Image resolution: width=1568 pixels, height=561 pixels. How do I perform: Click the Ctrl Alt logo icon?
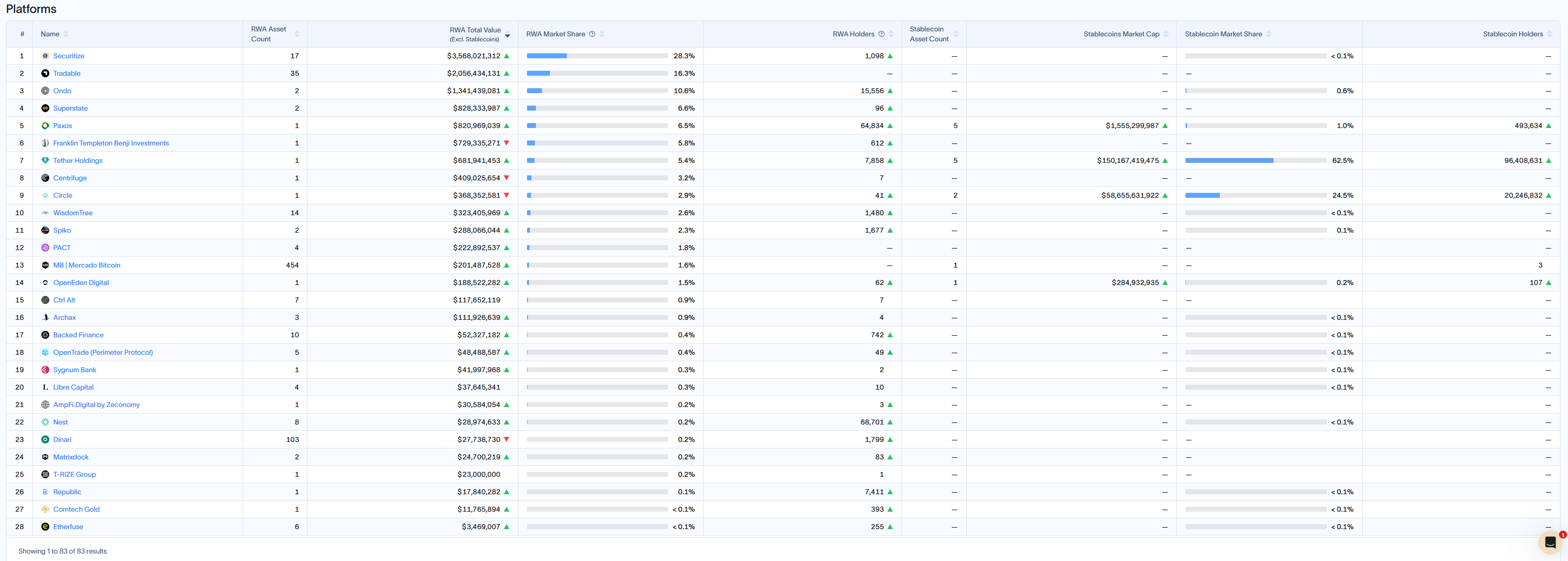45,300
